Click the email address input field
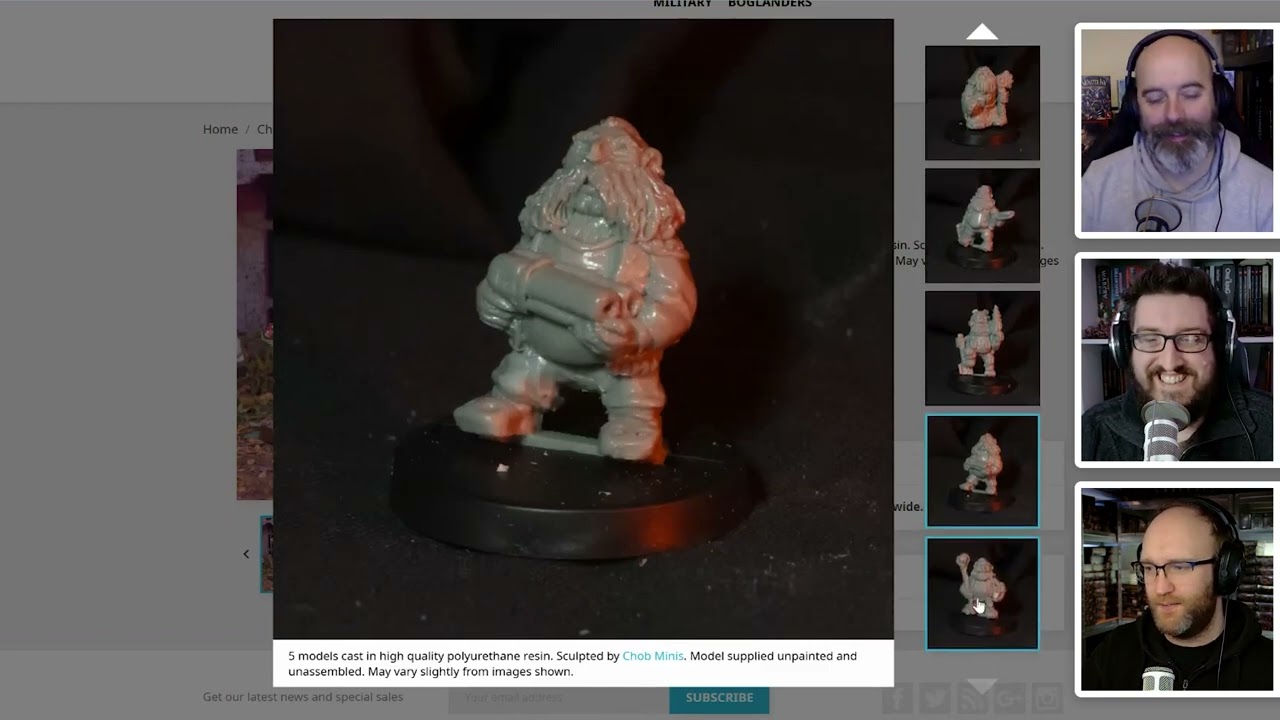 557,697
